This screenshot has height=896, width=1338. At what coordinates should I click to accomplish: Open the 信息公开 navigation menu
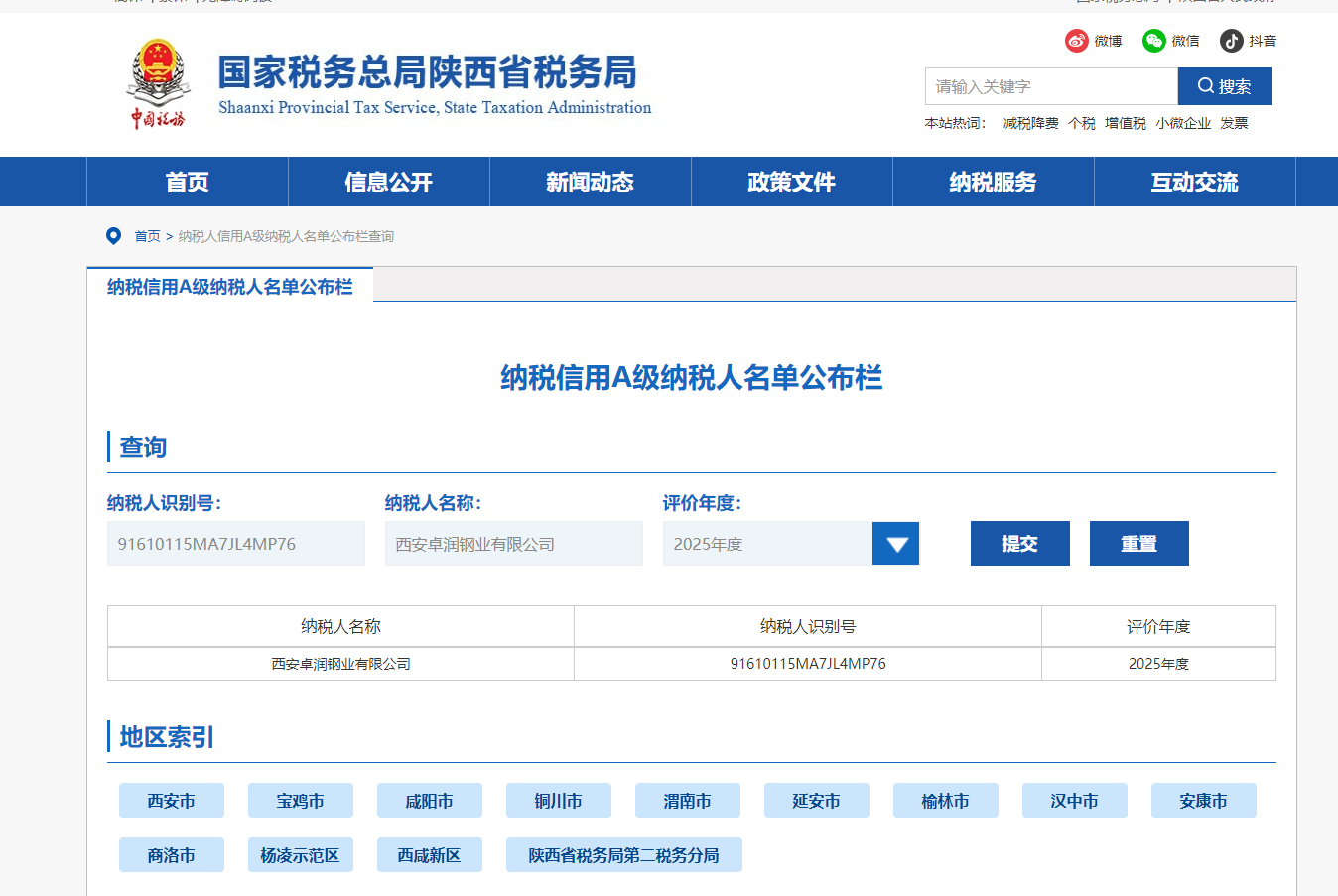[389, 182]
